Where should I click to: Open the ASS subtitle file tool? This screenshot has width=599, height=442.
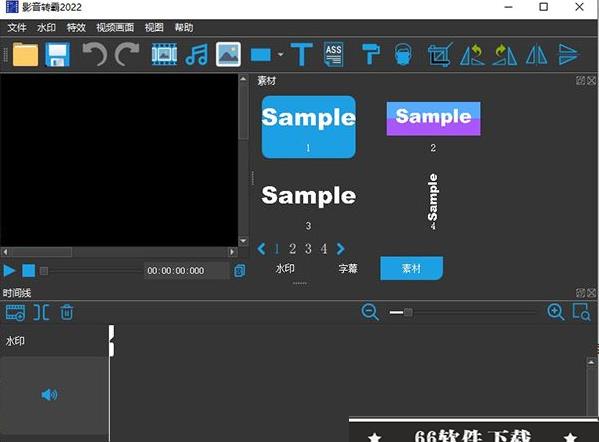(x=333, y=55)
